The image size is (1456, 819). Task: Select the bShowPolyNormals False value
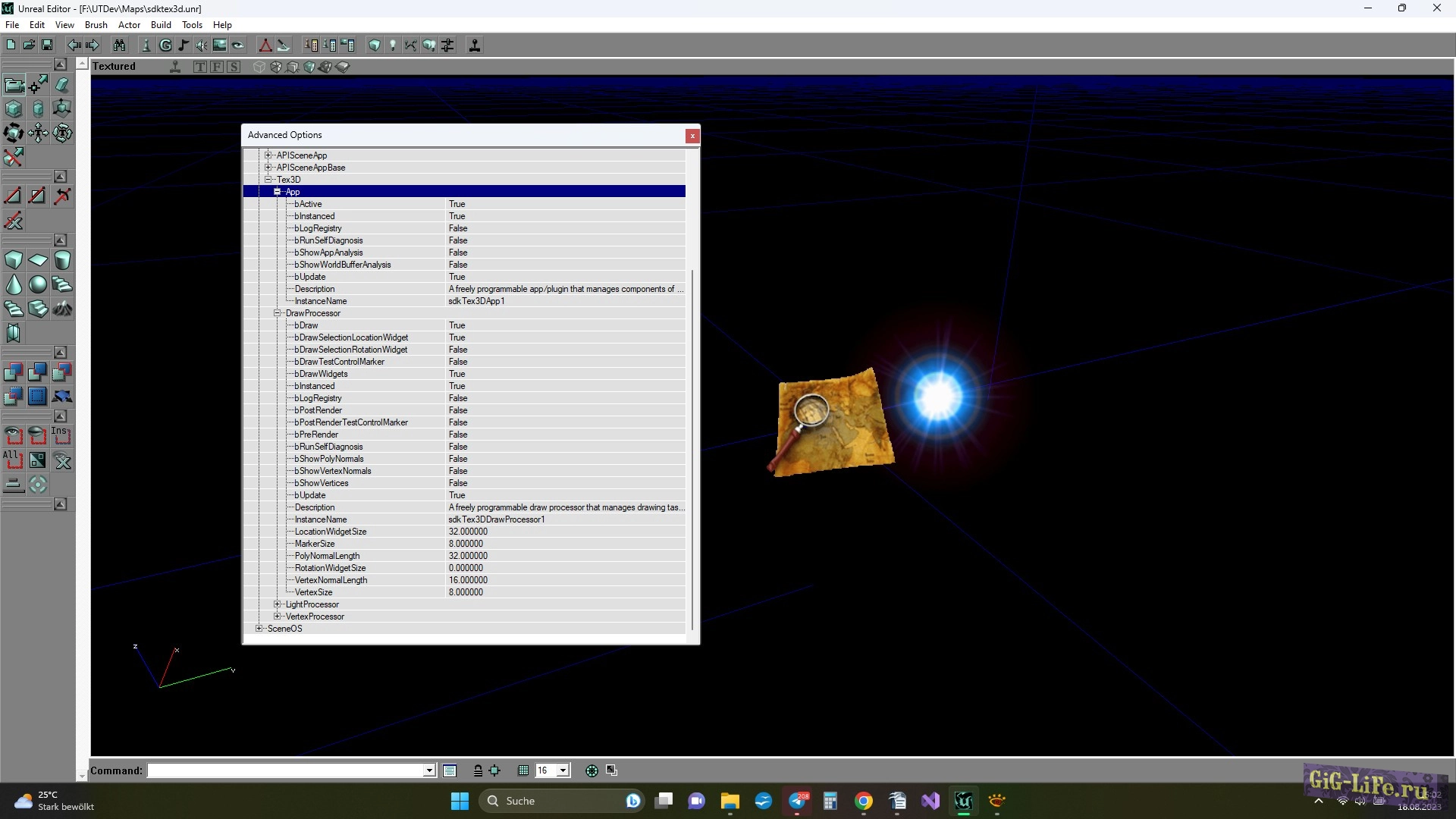click(x=458, y=459)
